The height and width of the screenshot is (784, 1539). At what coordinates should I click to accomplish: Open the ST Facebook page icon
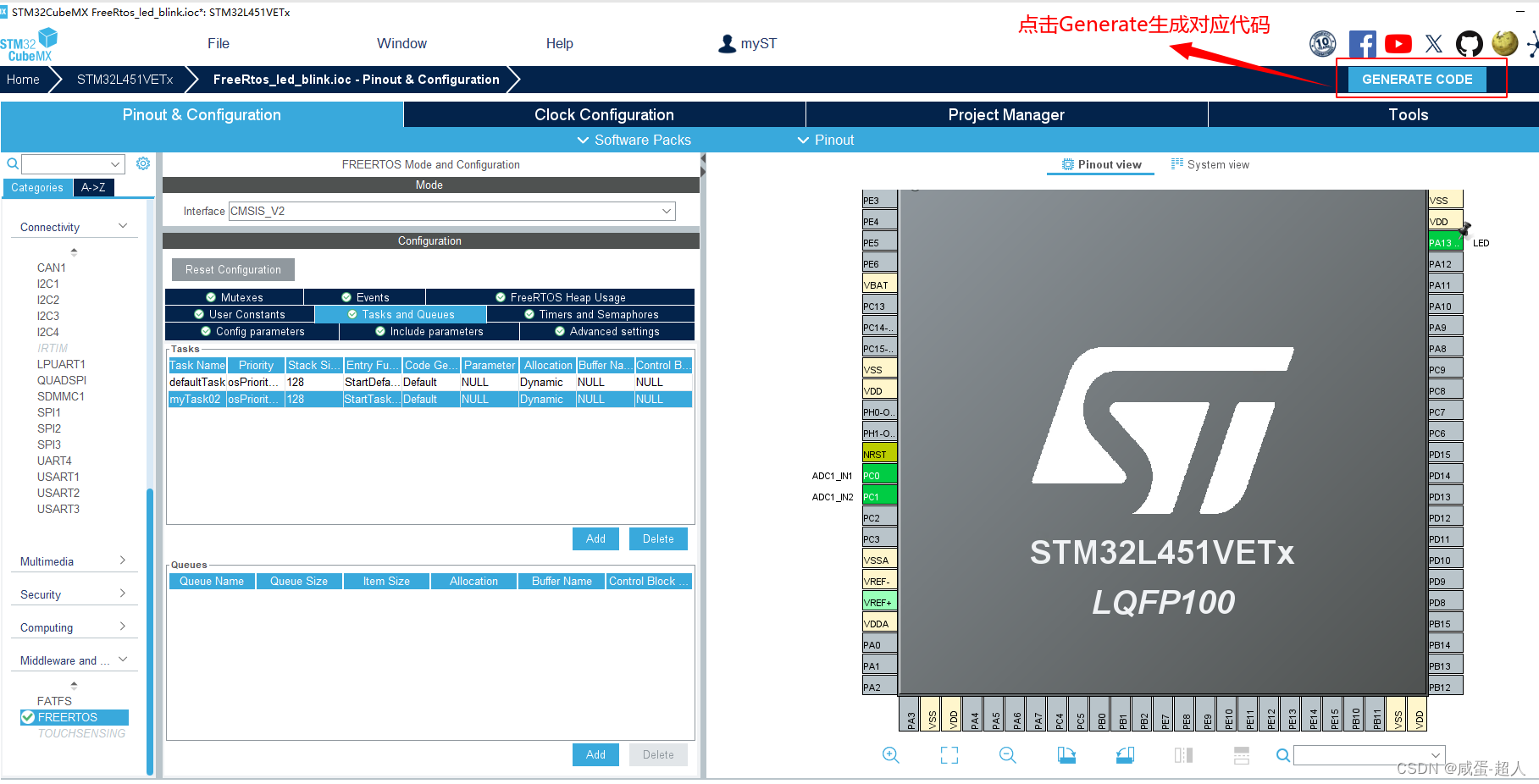pyautogui.click(x=1362, y=43)
